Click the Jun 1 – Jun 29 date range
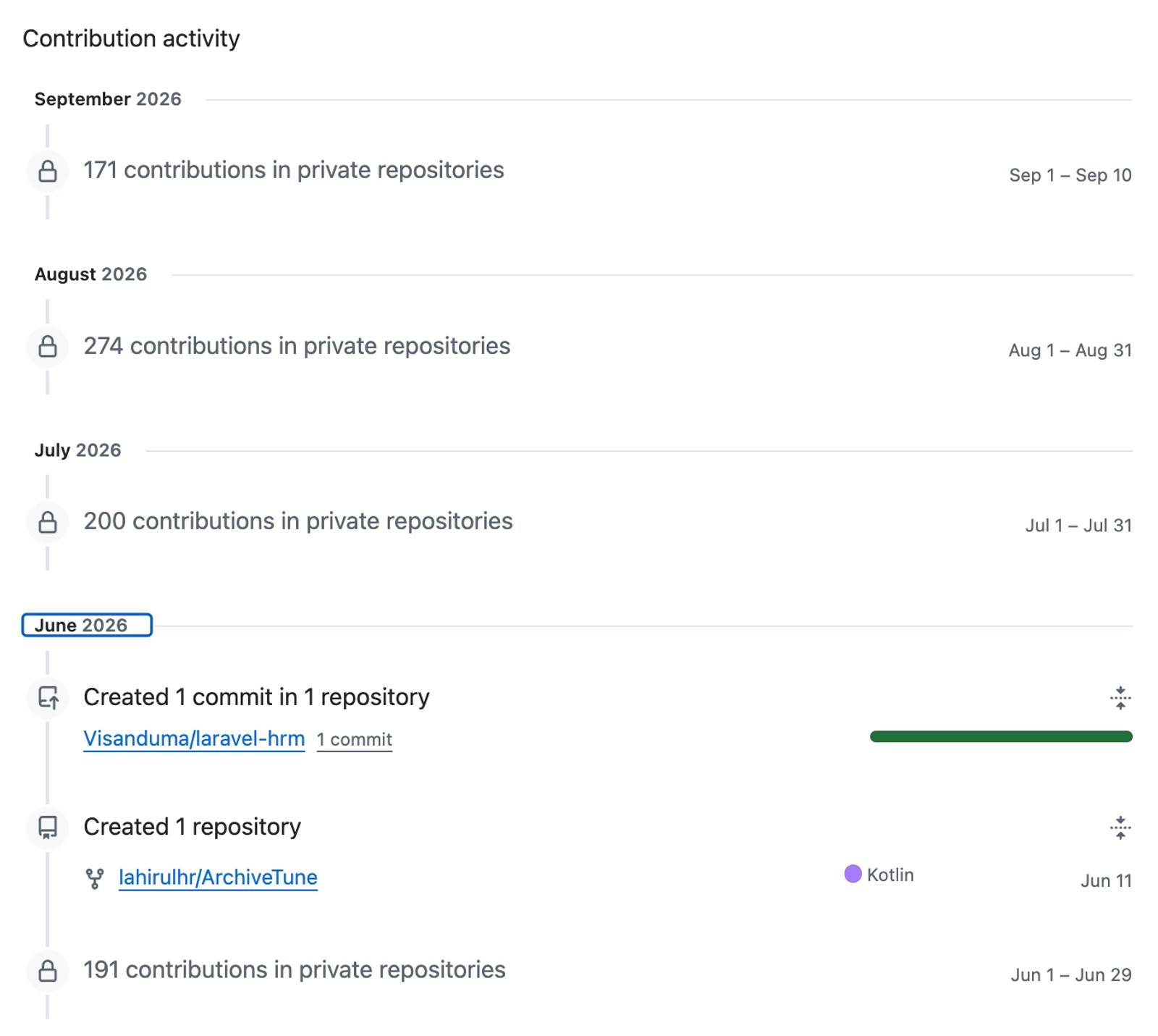1158x1036 pixels. pos(1071,975)
